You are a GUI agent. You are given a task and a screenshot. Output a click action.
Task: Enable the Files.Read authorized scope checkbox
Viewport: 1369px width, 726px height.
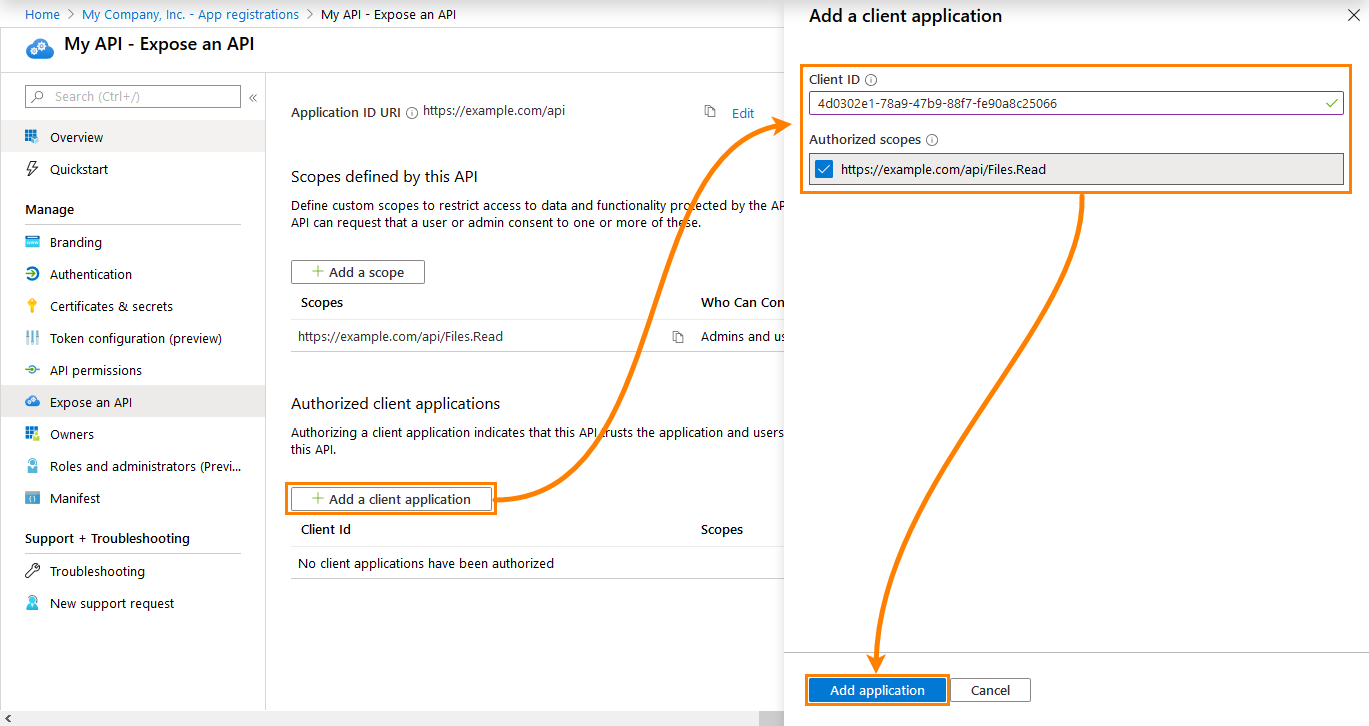point(822,168)
